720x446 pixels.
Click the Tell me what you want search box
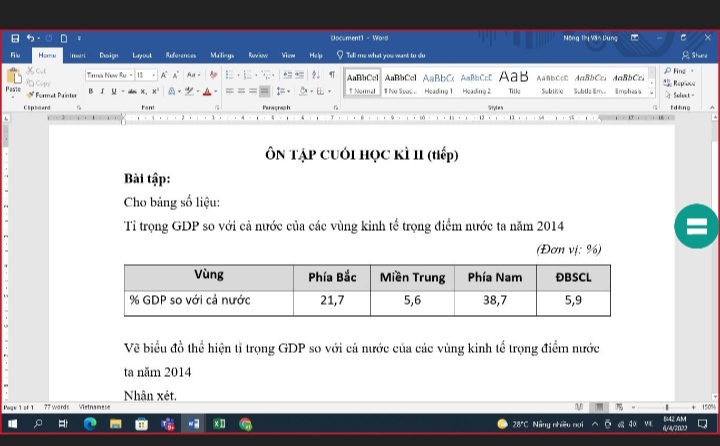coord(385,55)
